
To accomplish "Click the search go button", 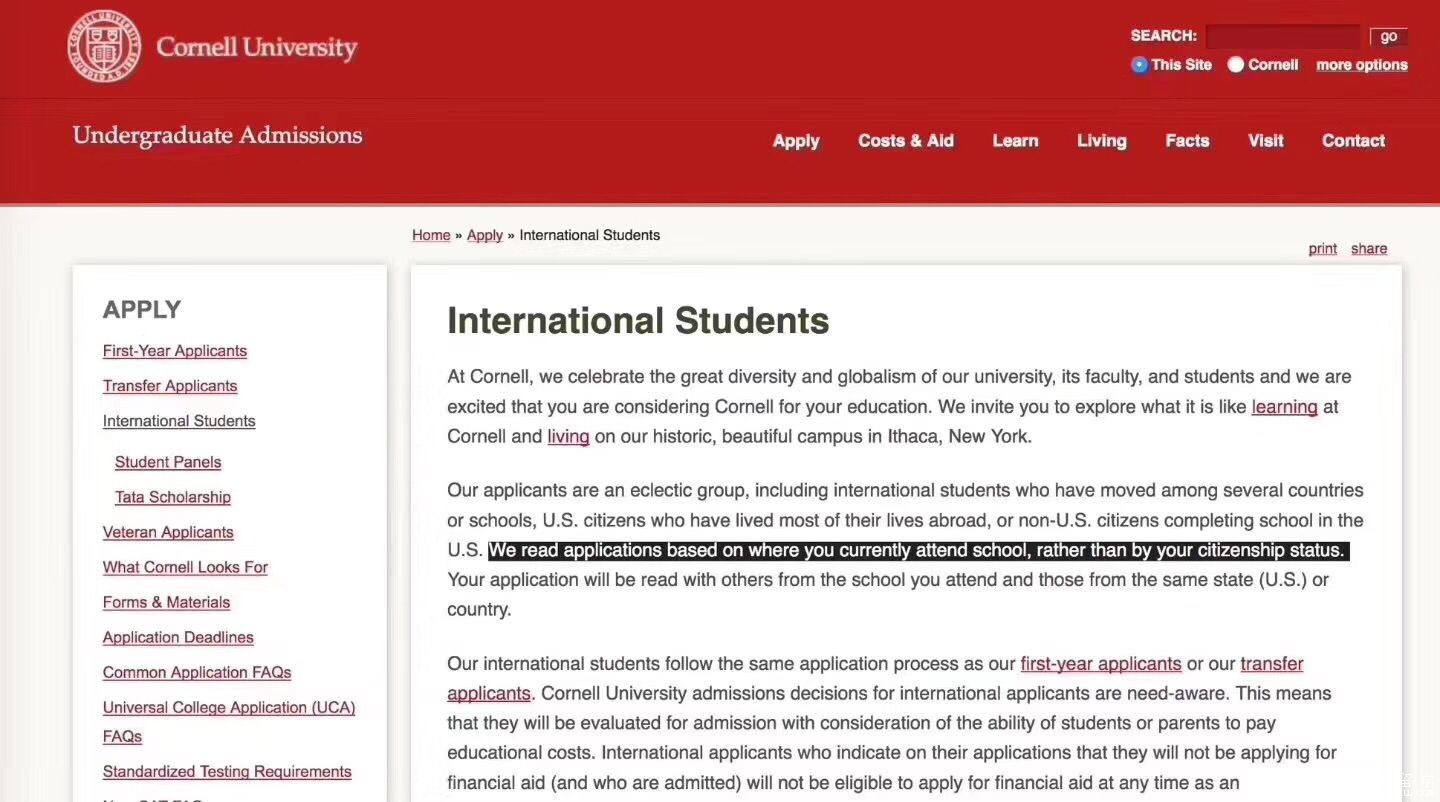I will (x=1389, y=36).
